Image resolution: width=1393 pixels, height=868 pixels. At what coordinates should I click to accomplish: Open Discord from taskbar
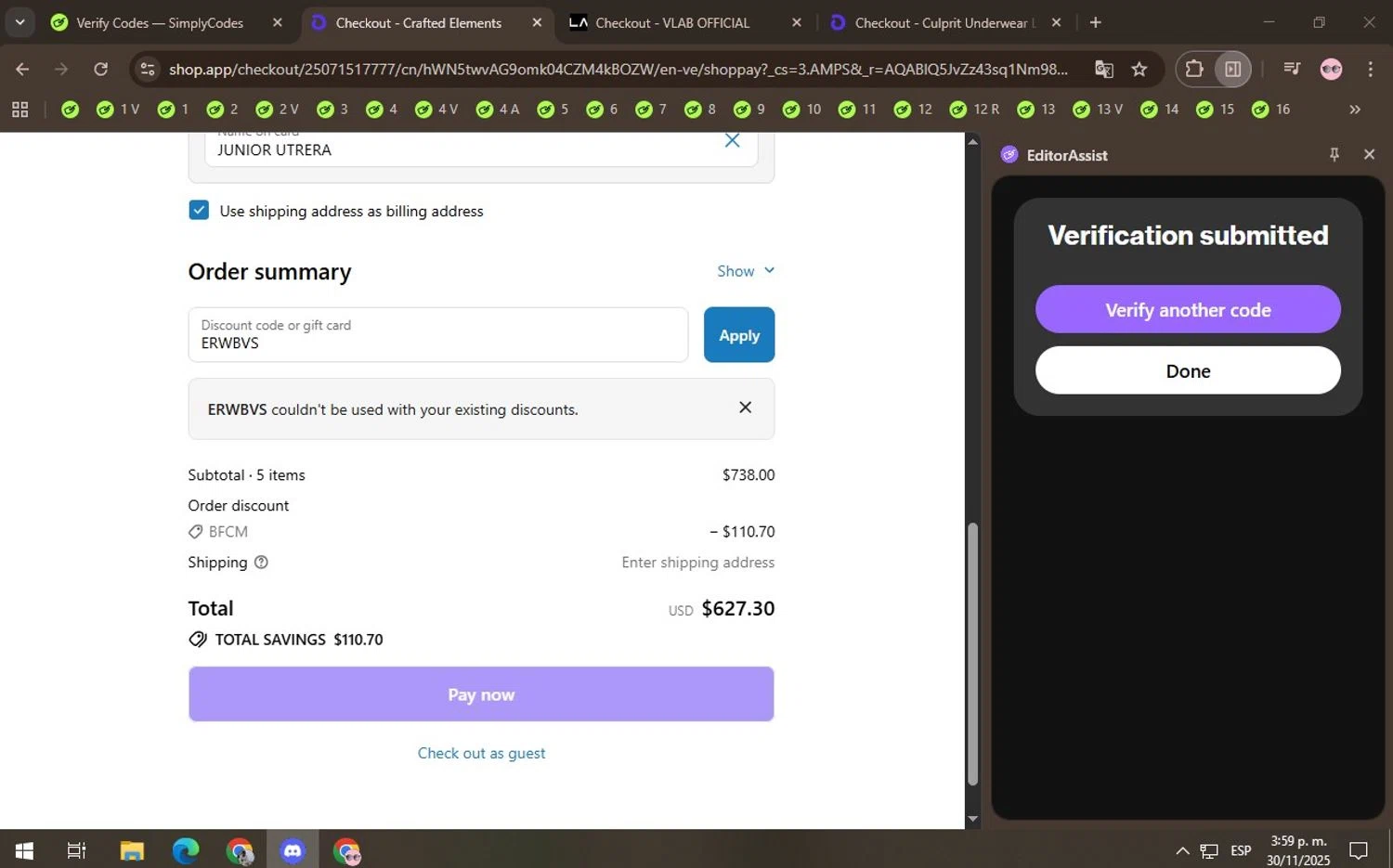point(293,850)
